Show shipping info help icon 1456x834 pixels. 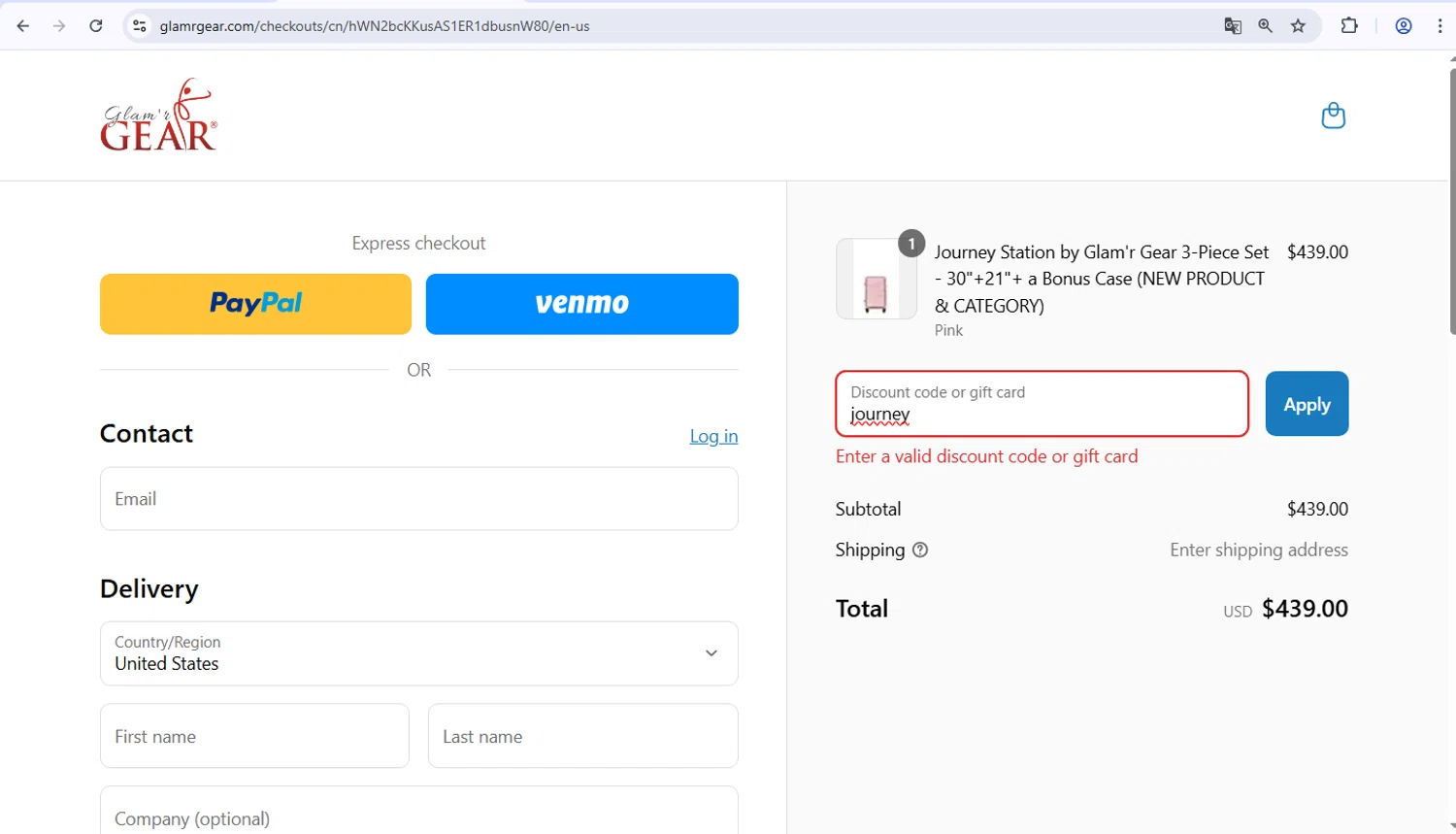(x=920, y=550)
